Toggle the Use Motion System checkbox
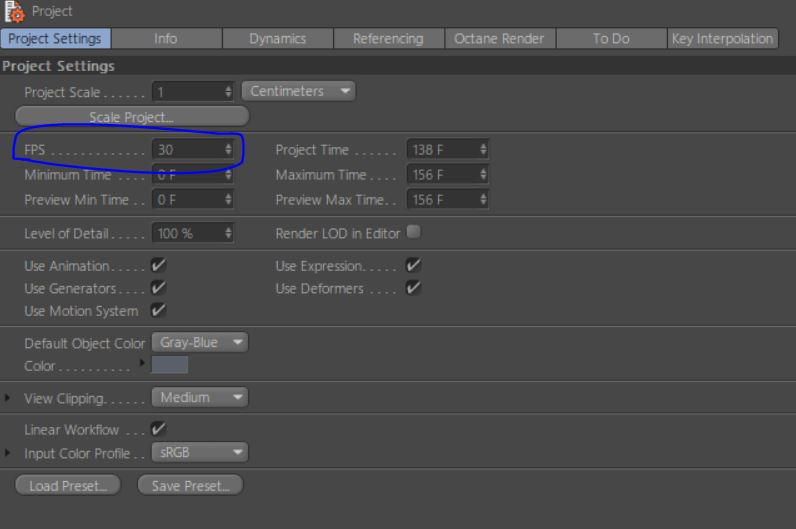The image size is (796, 529). [x=158, y=311]
